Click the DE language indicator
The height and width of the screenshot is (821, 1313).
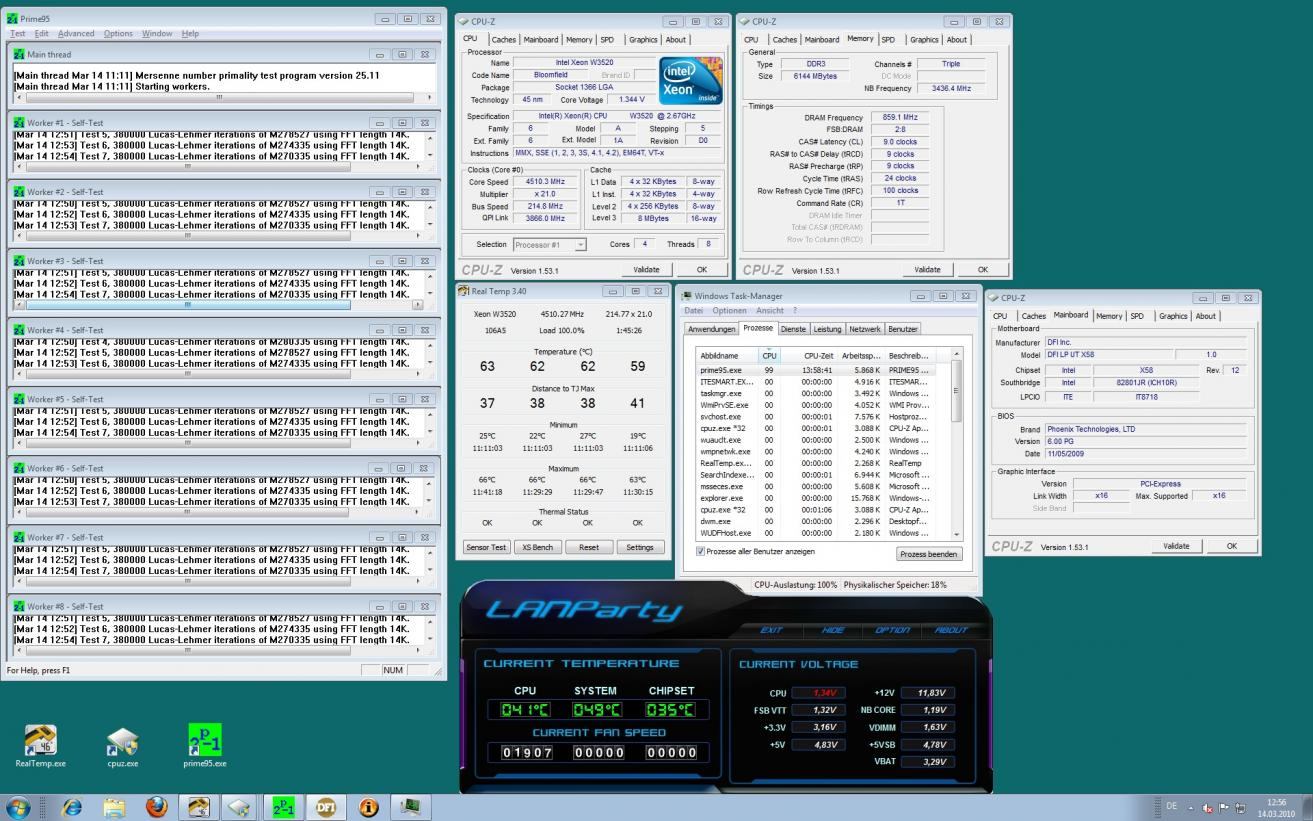1171,808
